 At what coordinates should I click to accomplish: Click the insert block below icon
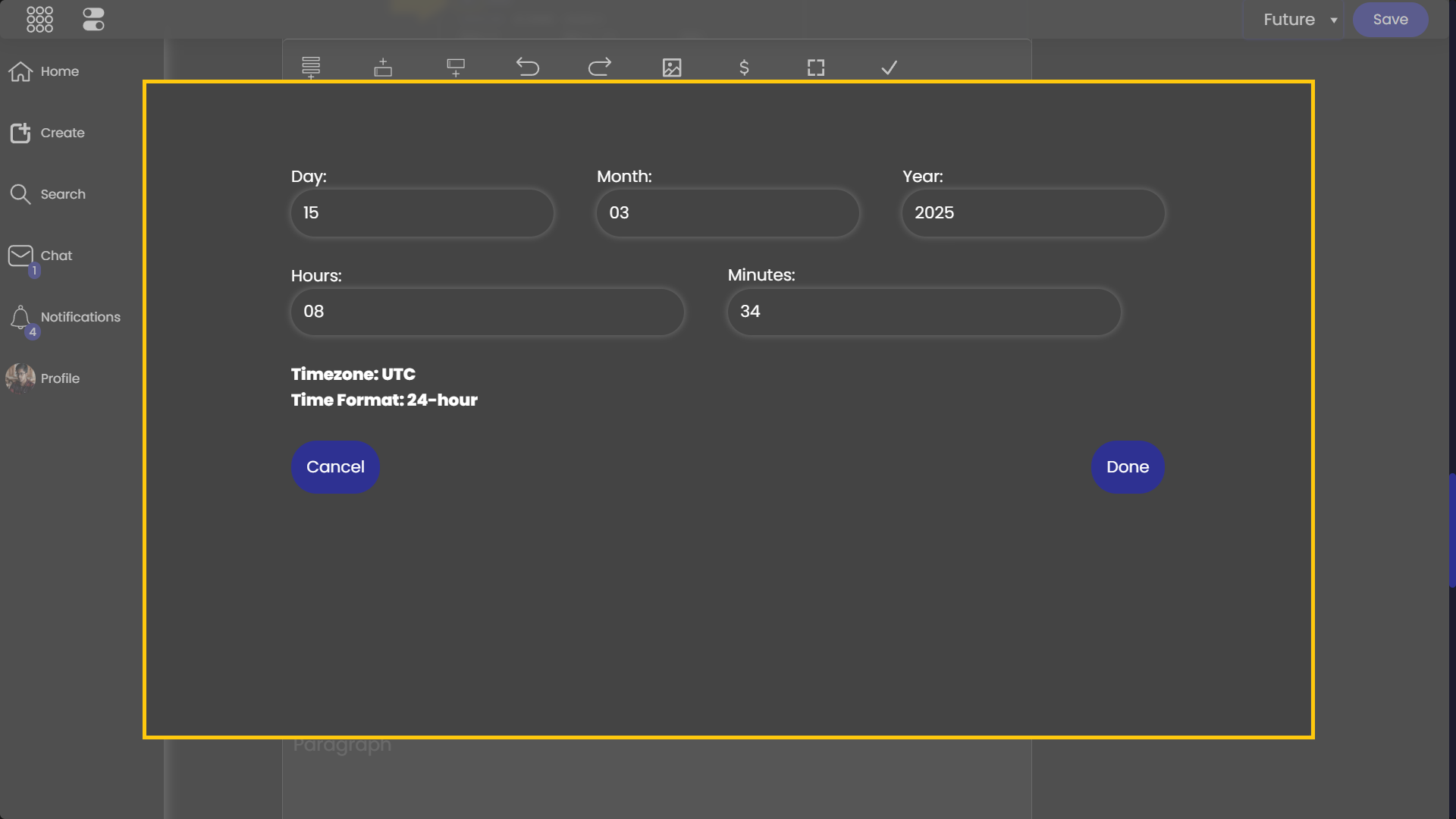pos(456,67)
